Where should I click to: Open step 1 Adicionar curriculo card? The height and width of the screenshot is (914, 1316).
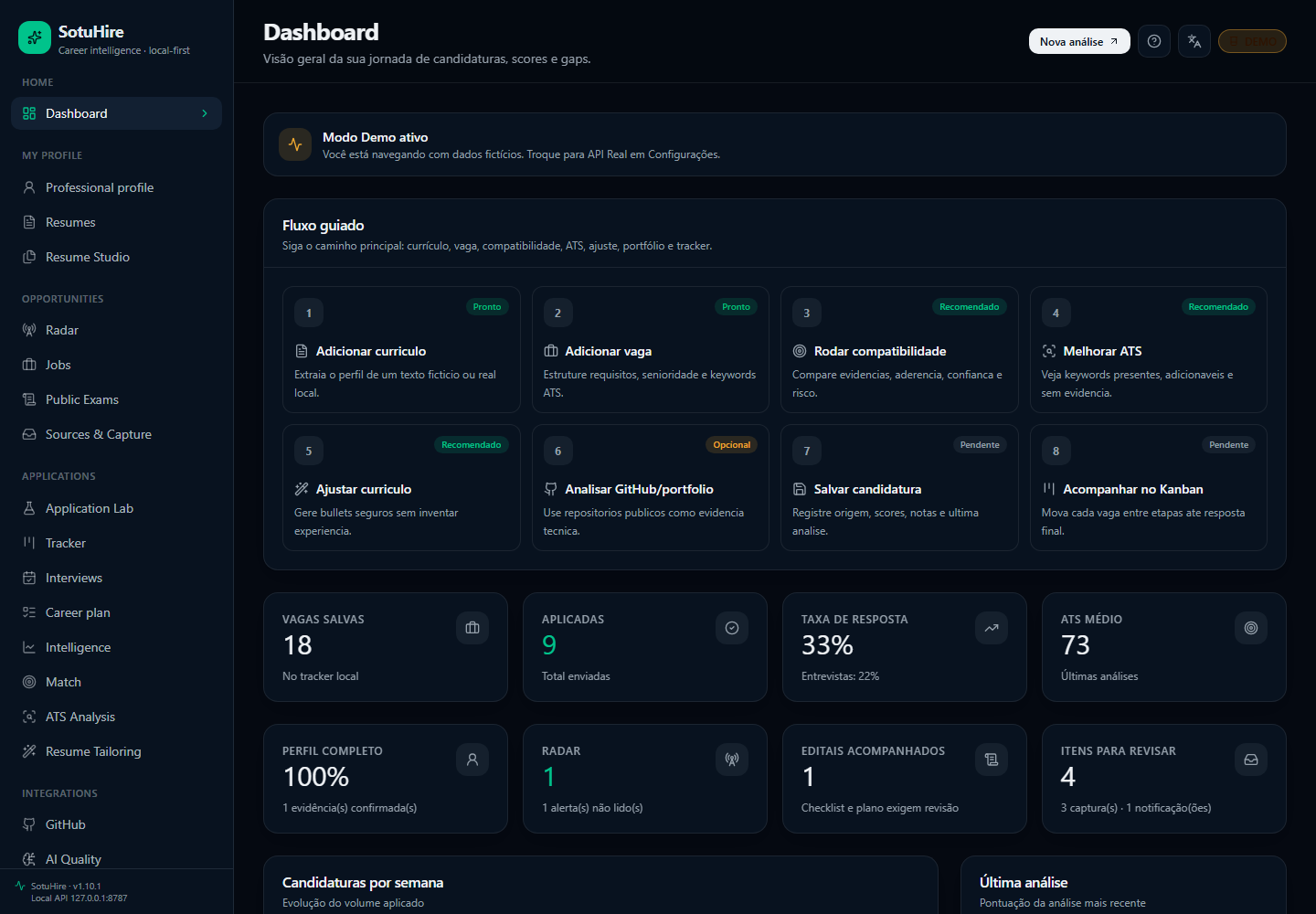click(x=401, y=349)
